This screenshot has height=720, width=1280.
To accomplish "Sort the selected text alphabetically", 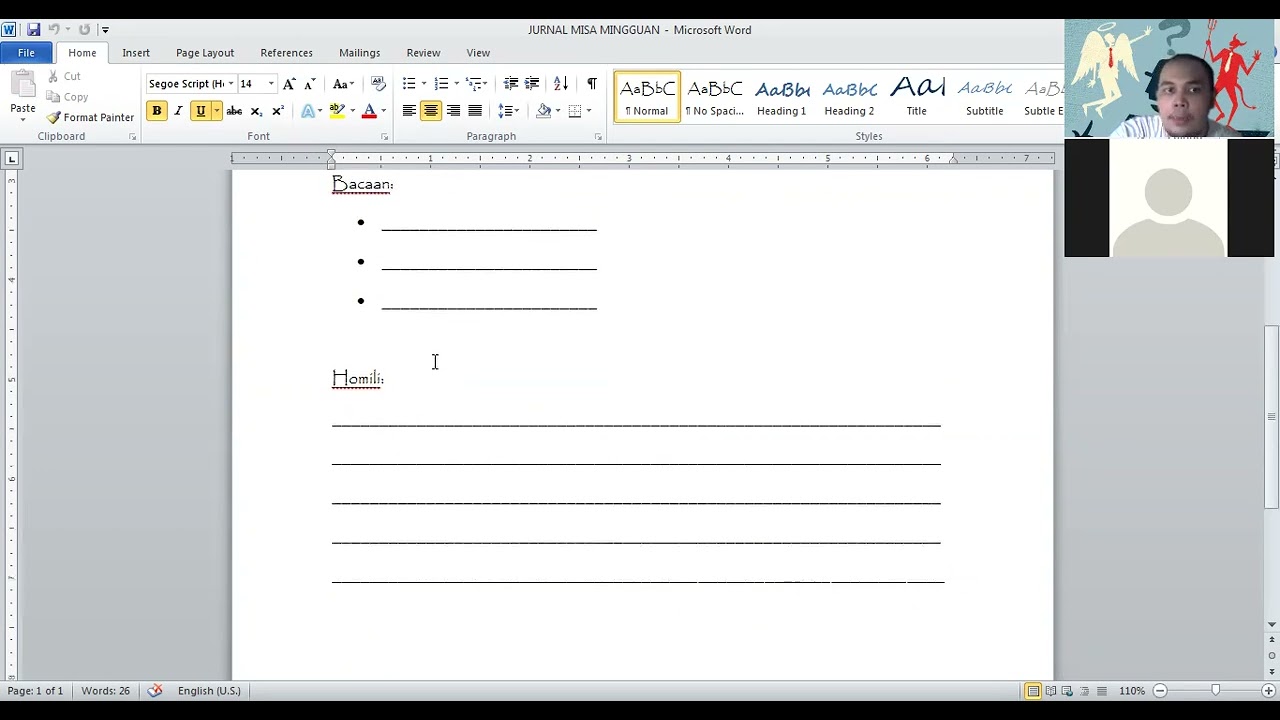I will click(x=561, y=84).
